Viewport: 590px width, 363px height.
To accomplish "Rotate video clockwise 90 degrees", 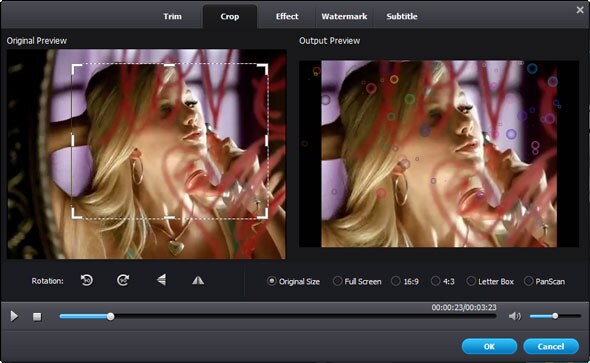I will [x=123, y=280].
